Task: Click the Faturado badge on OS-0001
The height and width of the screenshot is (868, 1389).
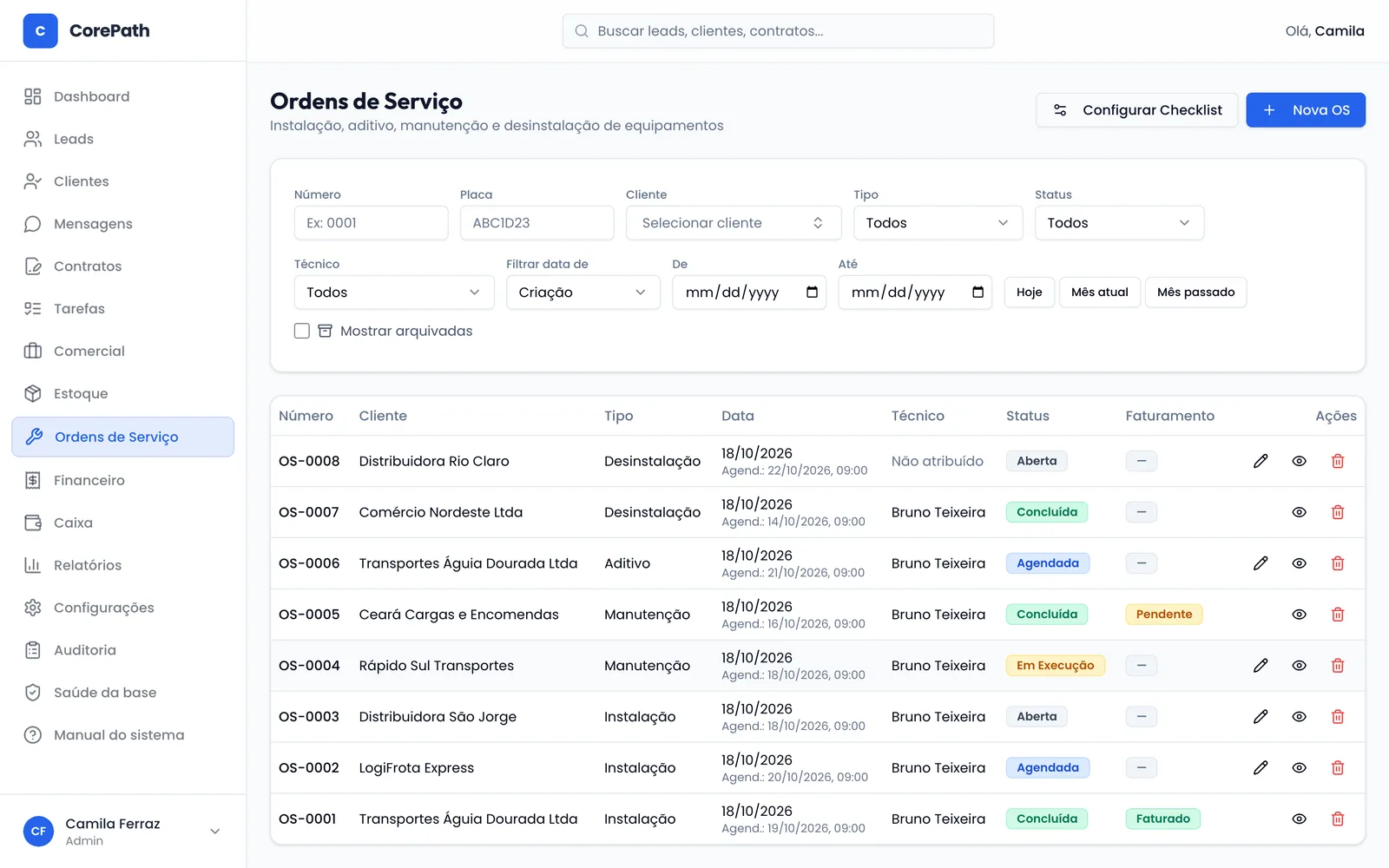Action: pyautogui.click(x=1163, y=819)
